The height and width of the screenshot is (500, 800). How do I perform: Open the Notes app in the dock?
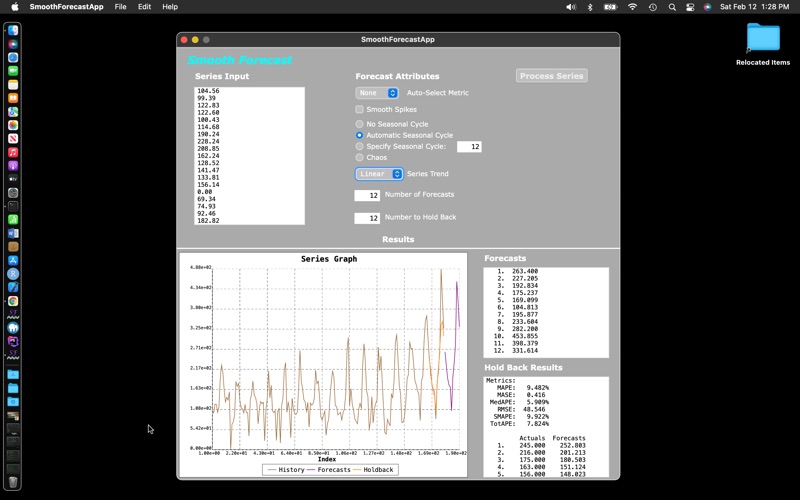(13, 85)
